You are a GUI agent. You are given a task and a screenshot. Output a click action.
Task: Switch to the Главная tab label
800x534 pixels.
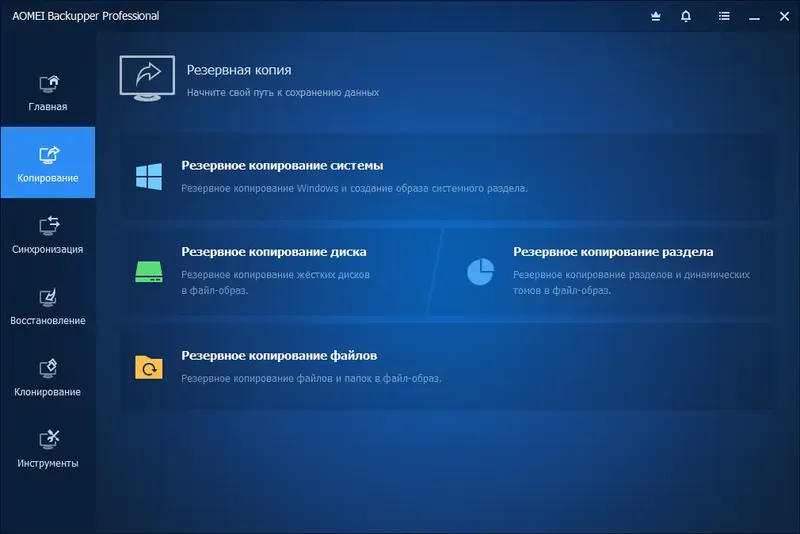click(48, 107)
